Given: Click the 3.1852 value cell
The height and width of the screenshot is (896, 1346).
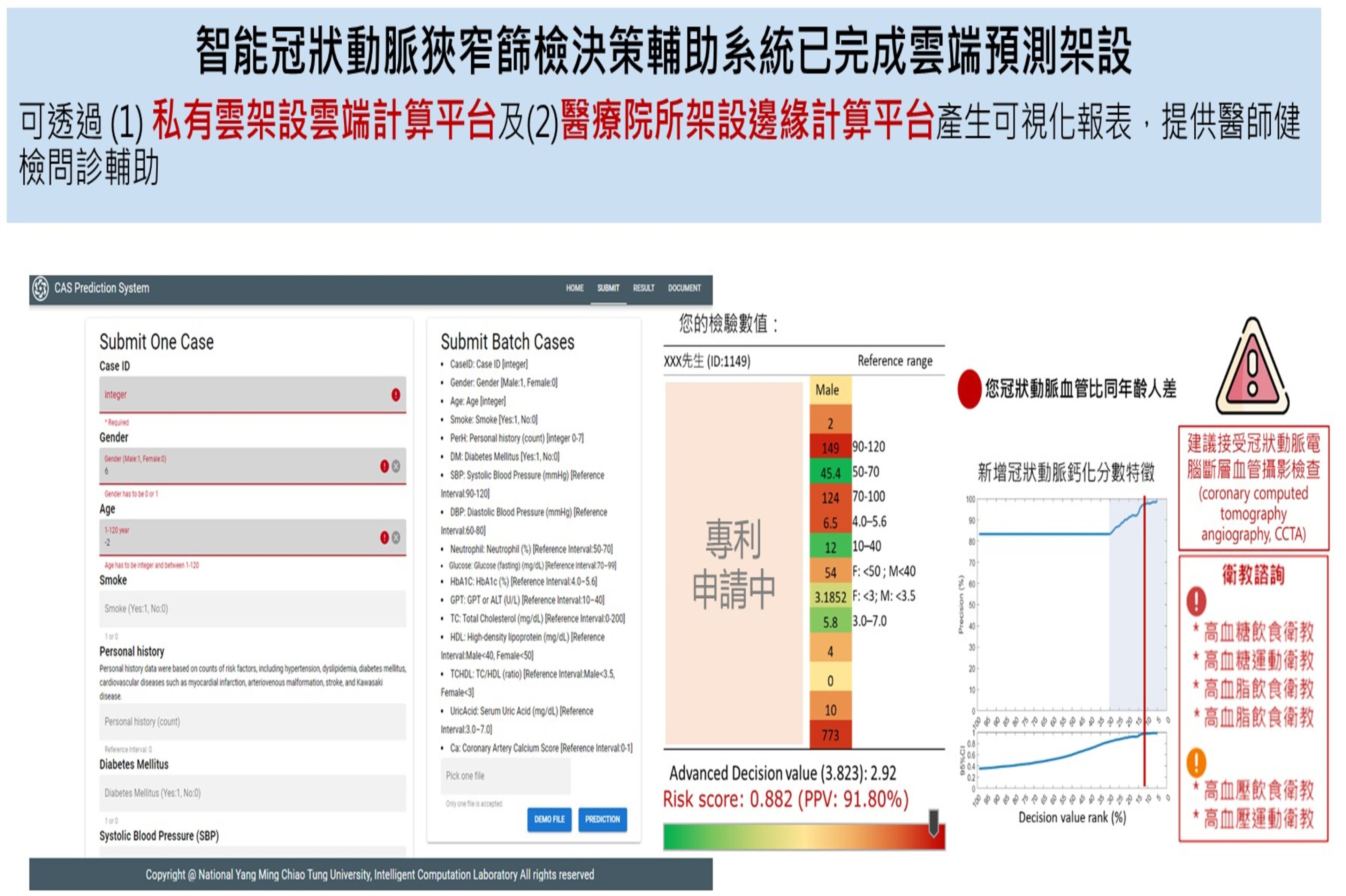Looking at the screenshot, I should tap(830, 597).
